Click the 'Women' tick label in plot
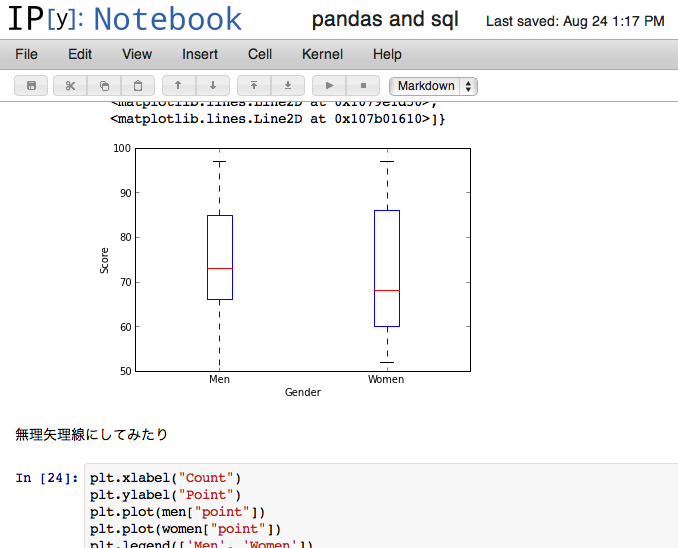The height and width of the screenshot is (548, 678). (386, 379)
